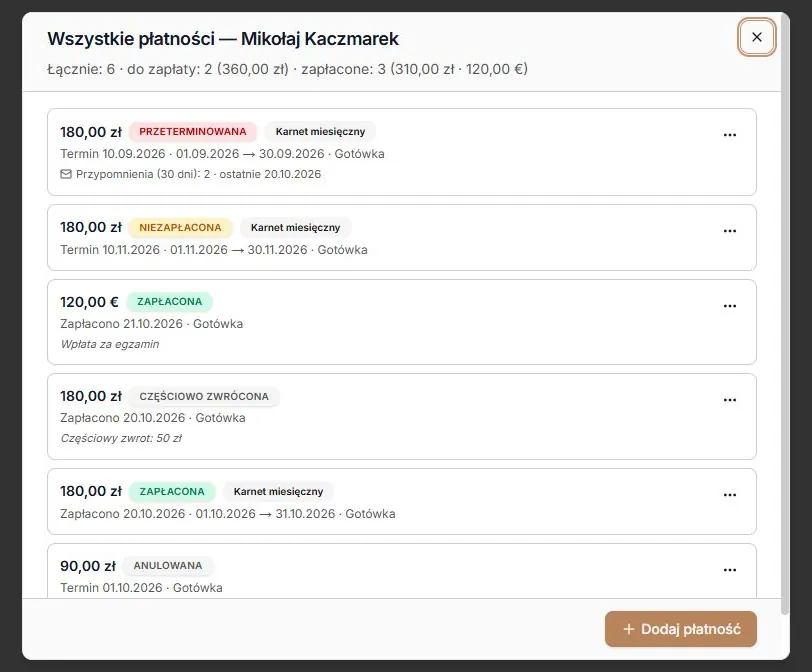Click 'Zapłacono 21.10.2026 · Gotówka' line
The height and width of the screenshot is (672, 812).
pos(151,324)
